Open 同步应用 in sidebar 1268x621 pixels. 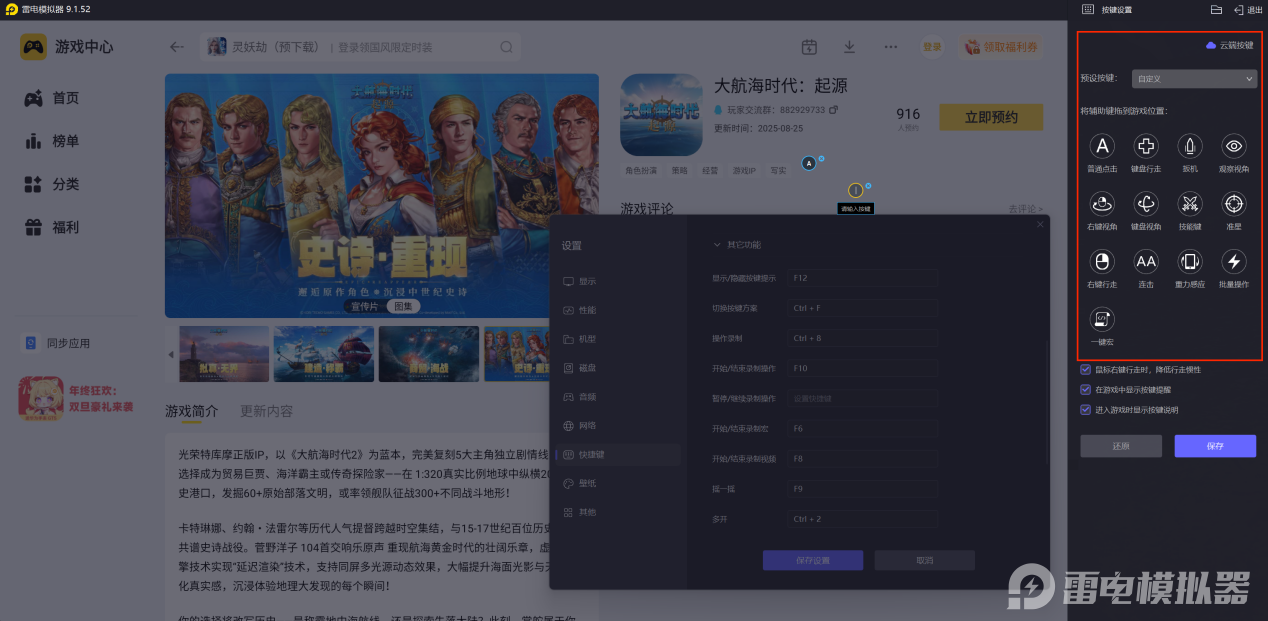(57, 343)
